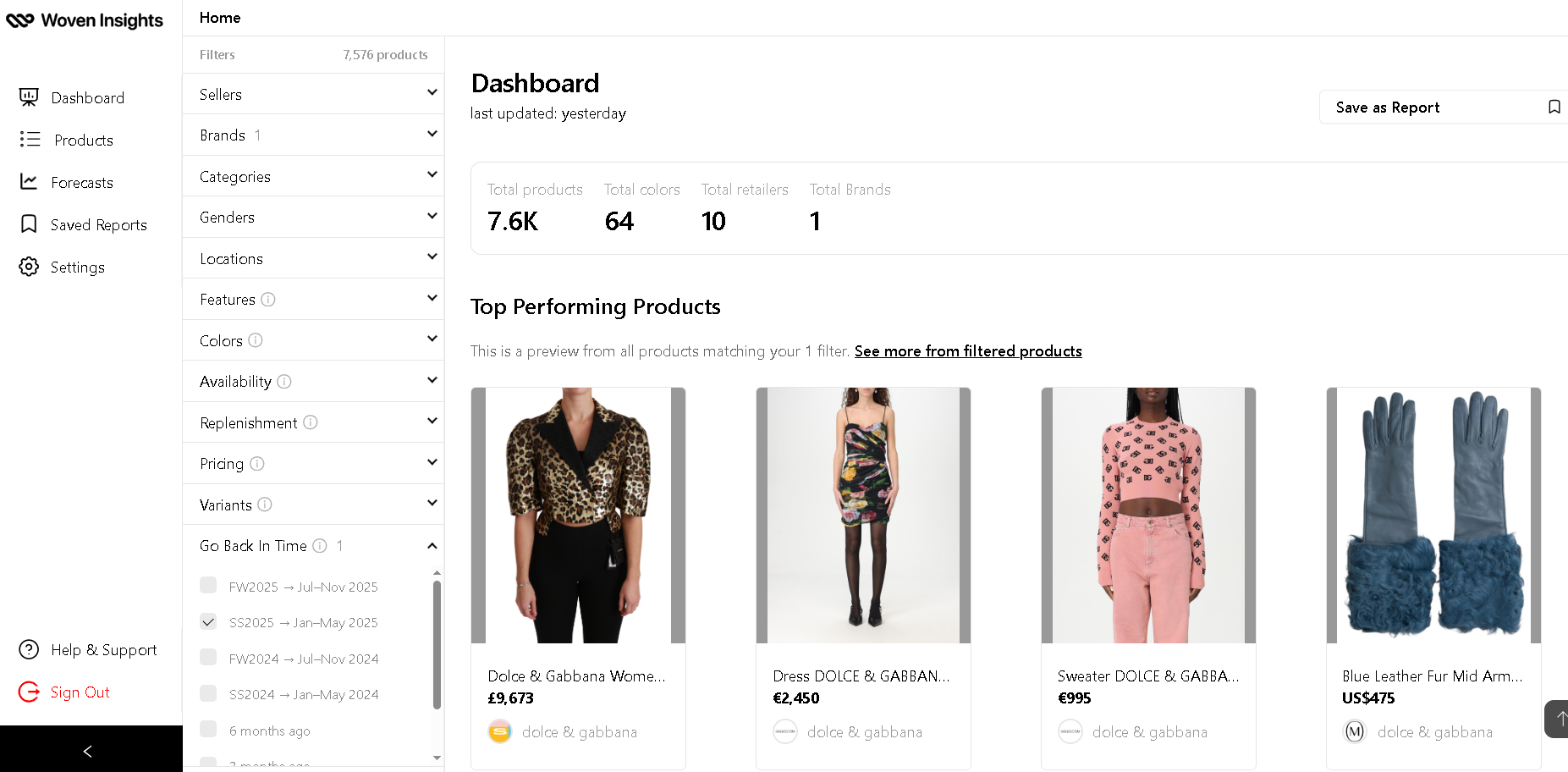Click the Sign Out icon

point(29,692)
